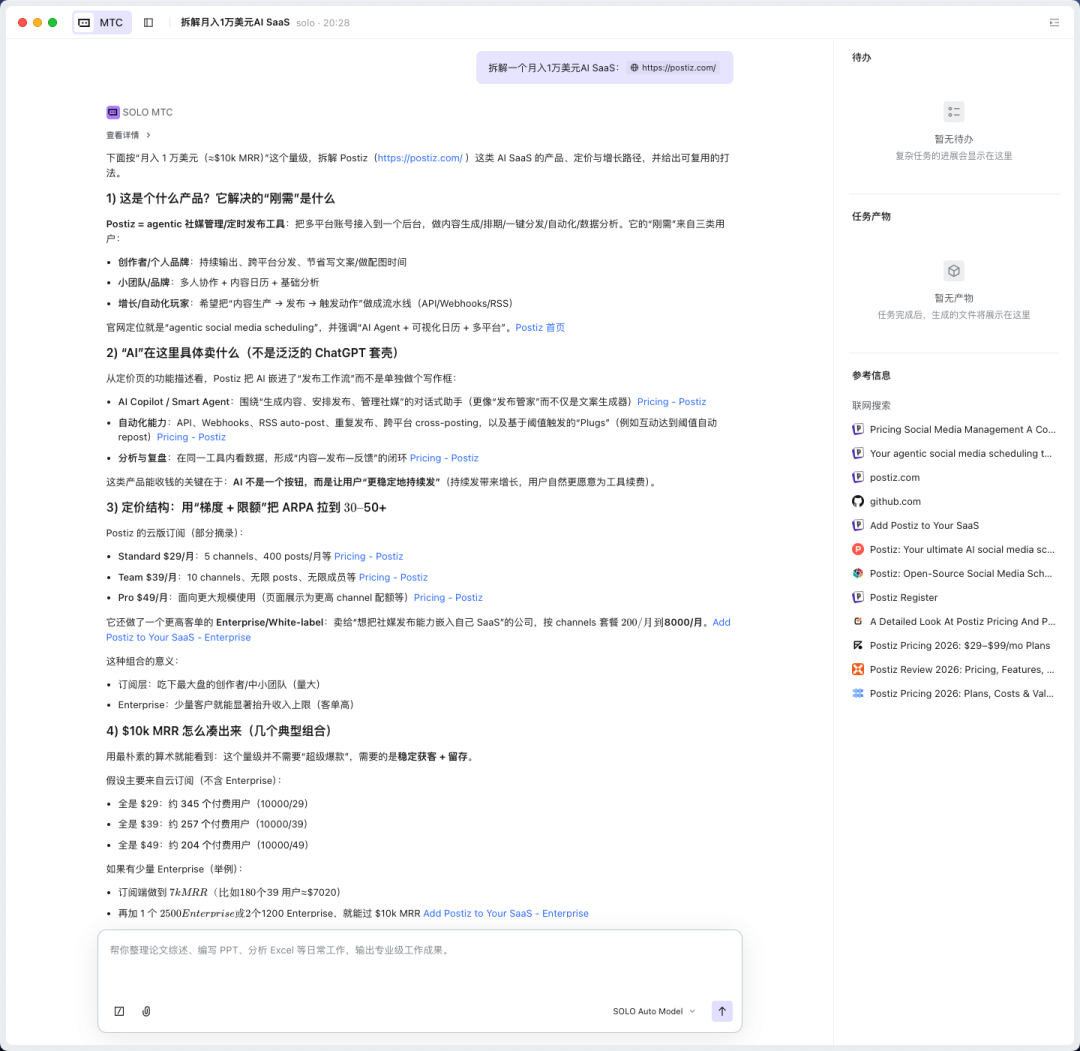
Task: Click the empty to-do list icon under 待办
Action: click(953, 112)
